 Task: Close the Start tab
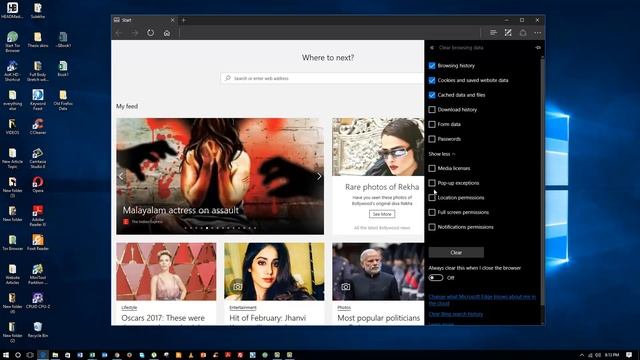[172, 20]
